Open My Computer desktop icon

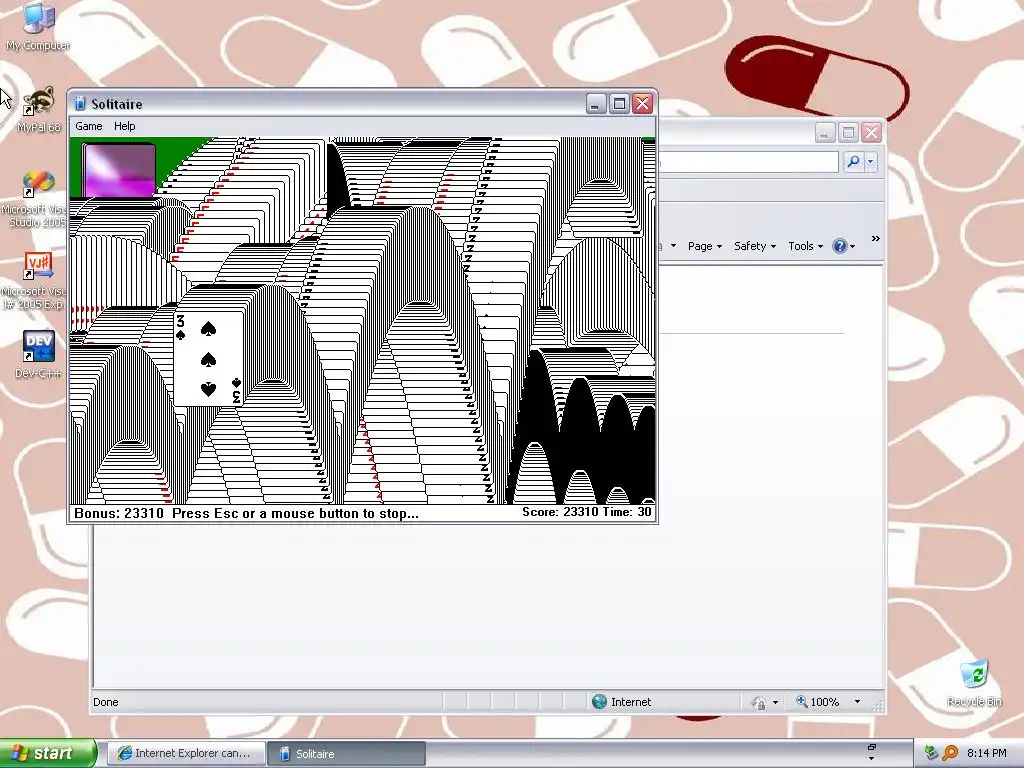[38, 26]
